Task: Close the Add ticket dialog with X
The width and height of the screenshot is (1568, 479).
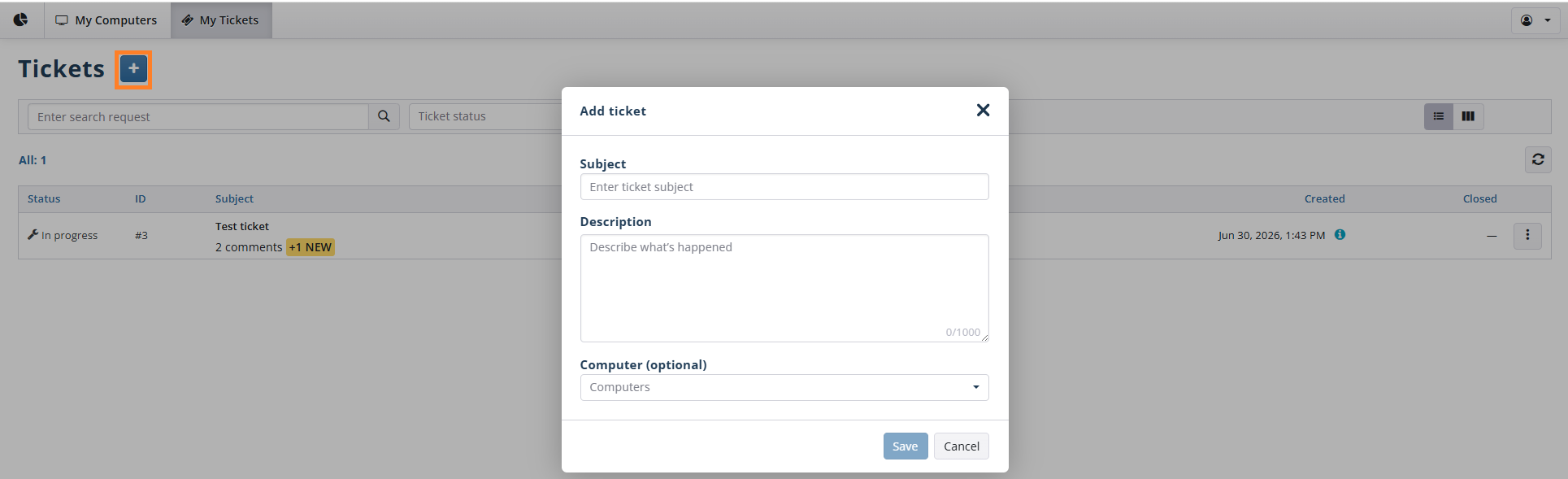Action: pyautogui.click(x=983, y=110)
